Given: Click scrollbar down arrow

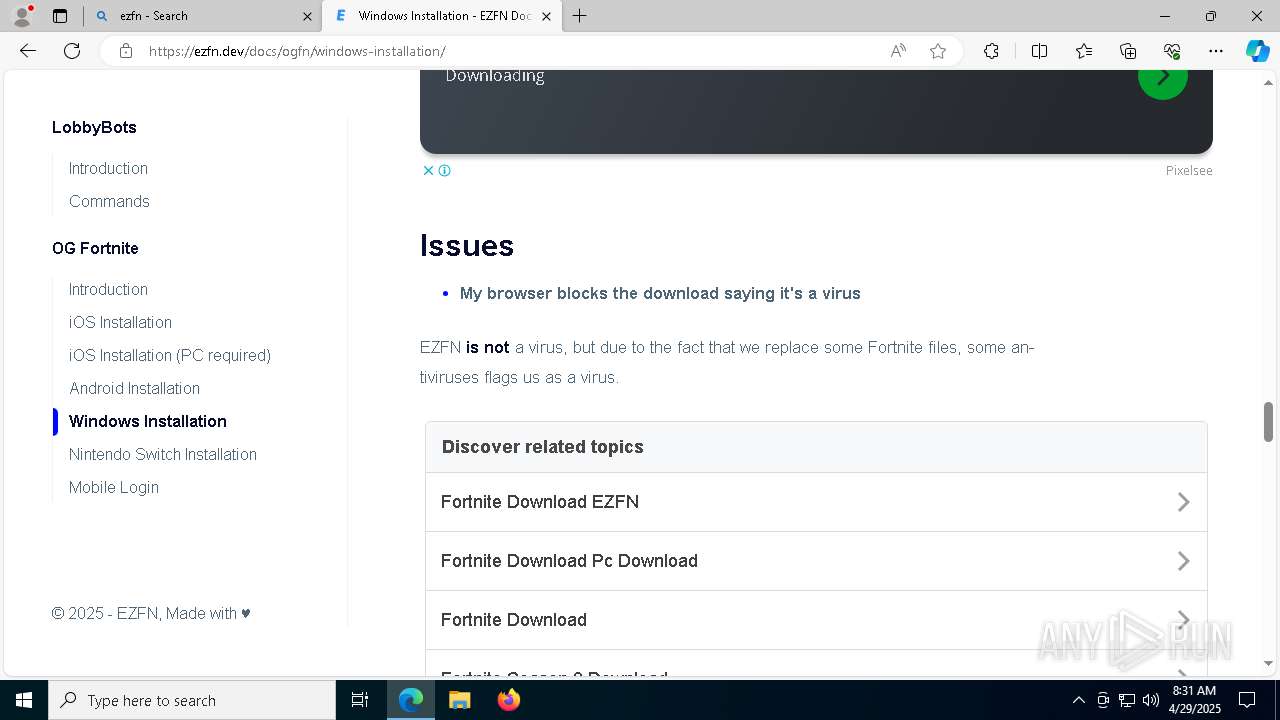Looking at the screenshot, I should tap(1268, 663).
